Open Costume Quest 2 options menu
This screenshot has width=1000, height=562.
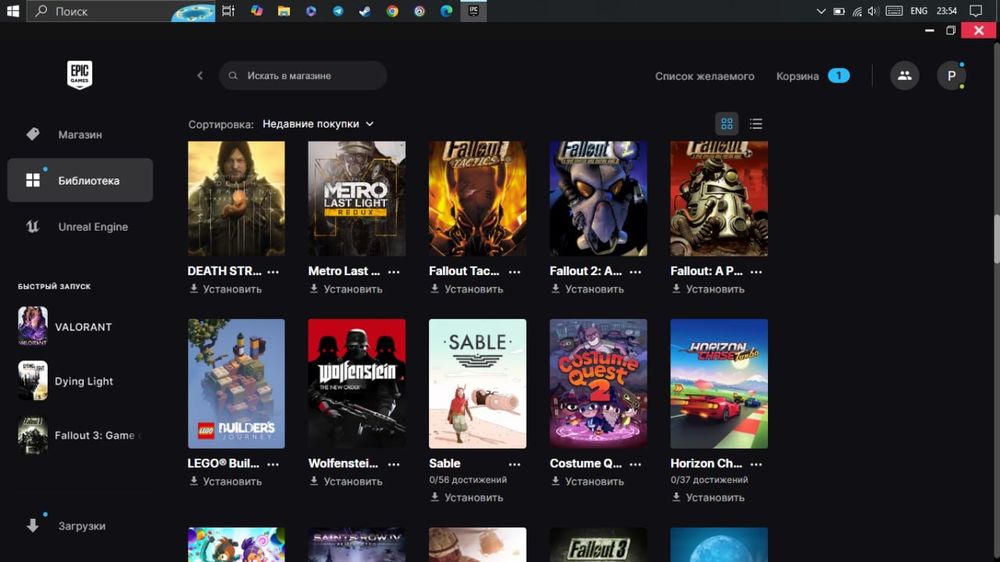[x=635, y=464]
